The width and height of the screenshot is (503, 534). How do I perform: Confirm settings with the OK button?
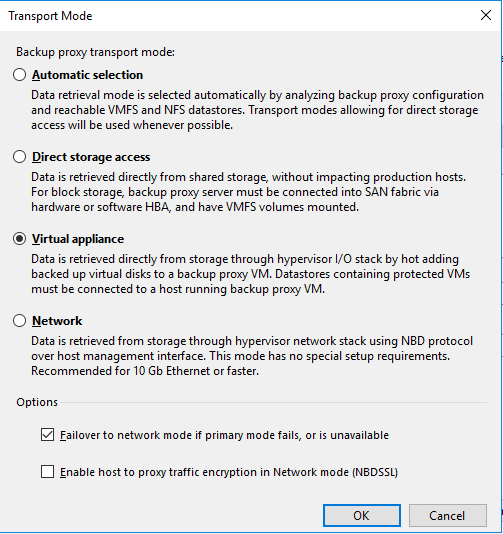click(362, 516)
